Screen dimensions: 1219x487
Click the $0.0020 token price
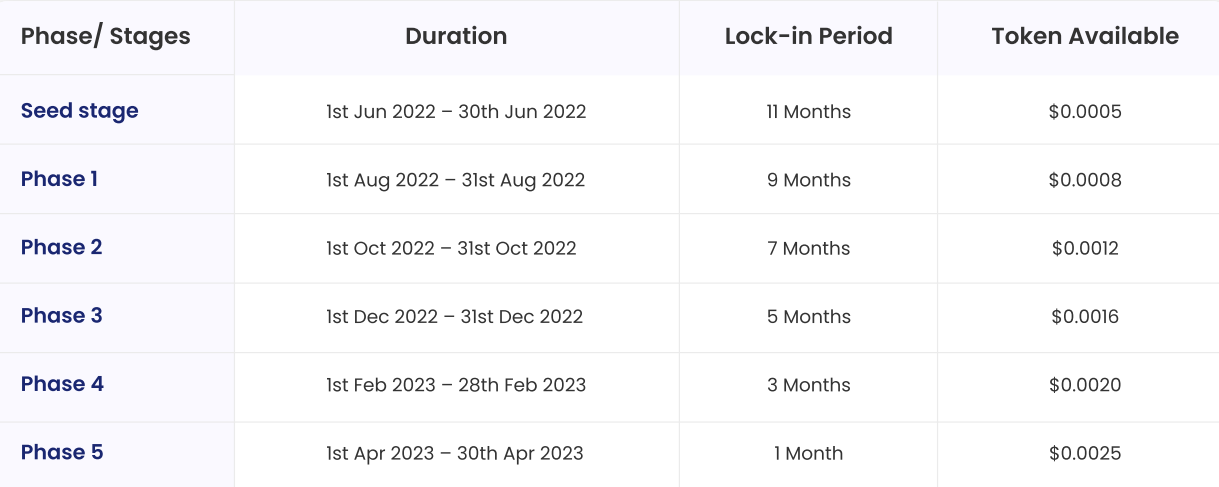pyautogui.click(x=1085, y=385)
